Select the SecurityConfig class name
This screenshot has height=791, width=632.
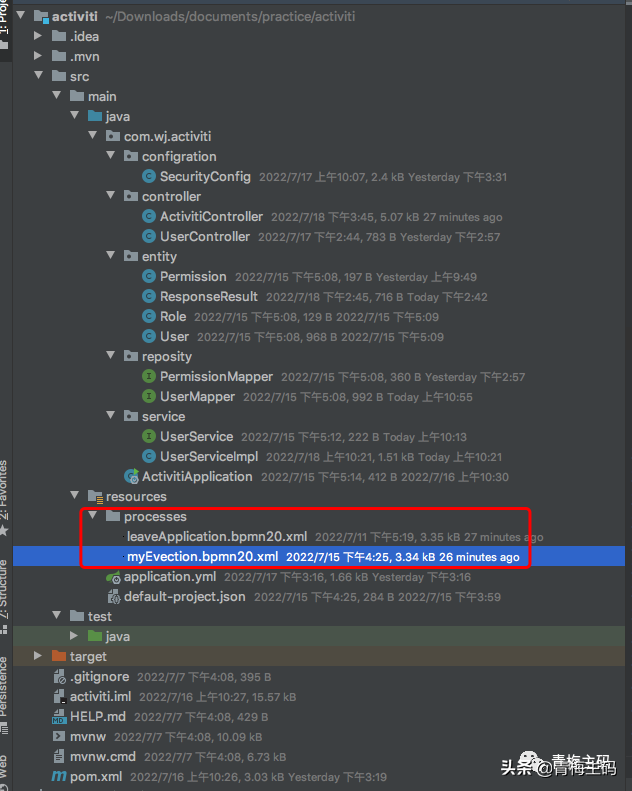tap(205, 176)
